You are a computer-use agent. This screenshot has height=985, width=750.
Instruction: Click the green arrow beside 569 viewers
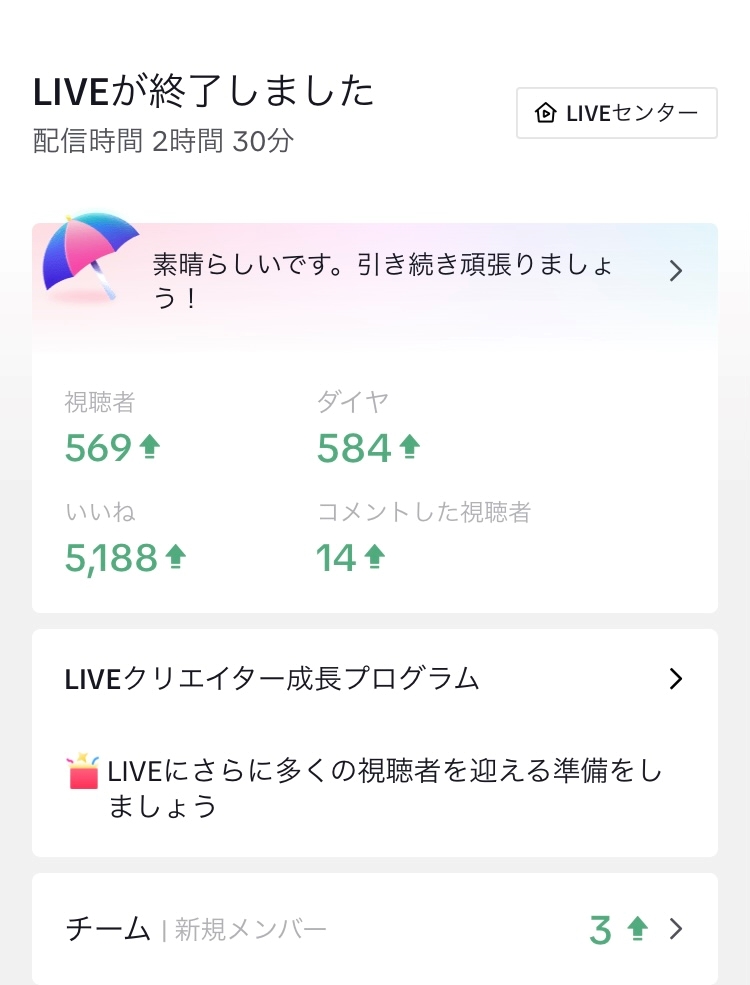[x=149, y=448]
